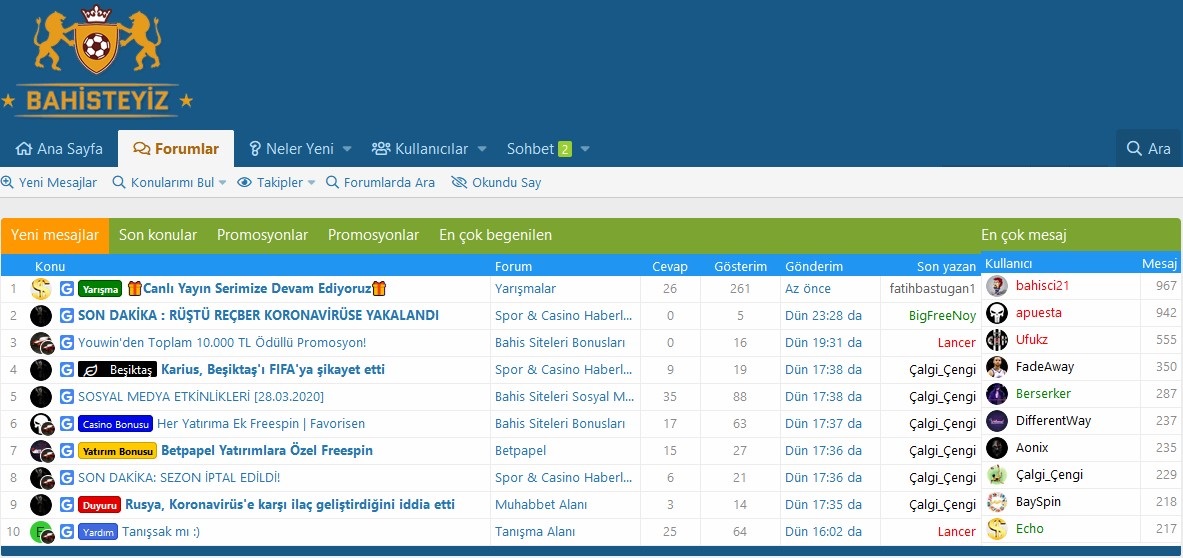This screenshot has width=1183, height=558.
Task: Open the Tanışma Alanı forum
Action: (537, 532)
